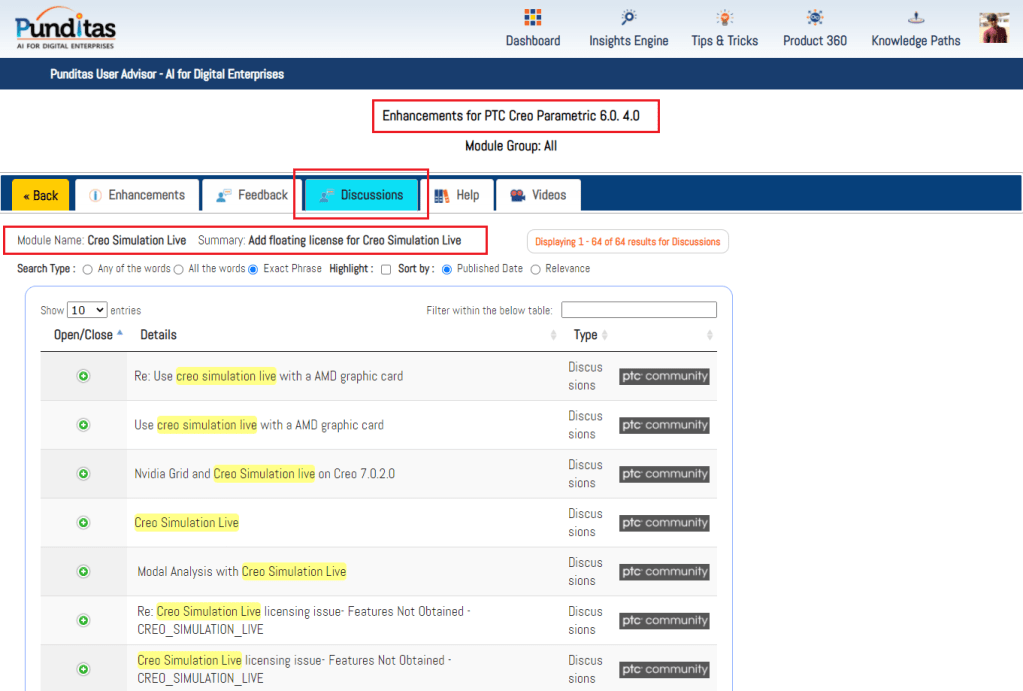Screen dimensions: 1023x691
Task: Select the 'Any of the words' radio button
Action: coord(88,269)
